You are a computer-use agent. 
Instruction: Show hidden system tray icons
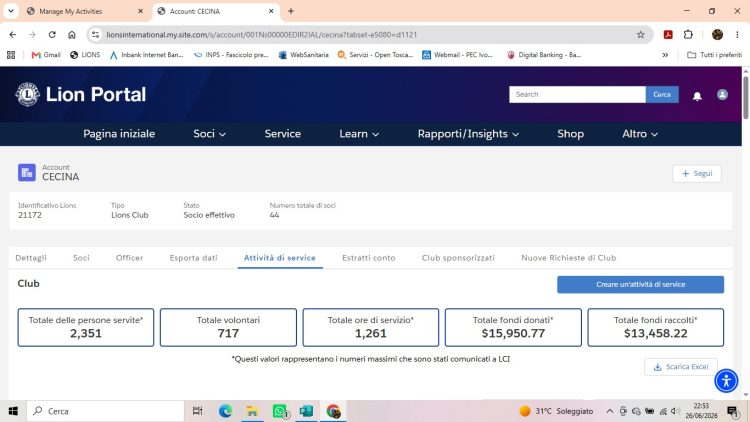609,411
